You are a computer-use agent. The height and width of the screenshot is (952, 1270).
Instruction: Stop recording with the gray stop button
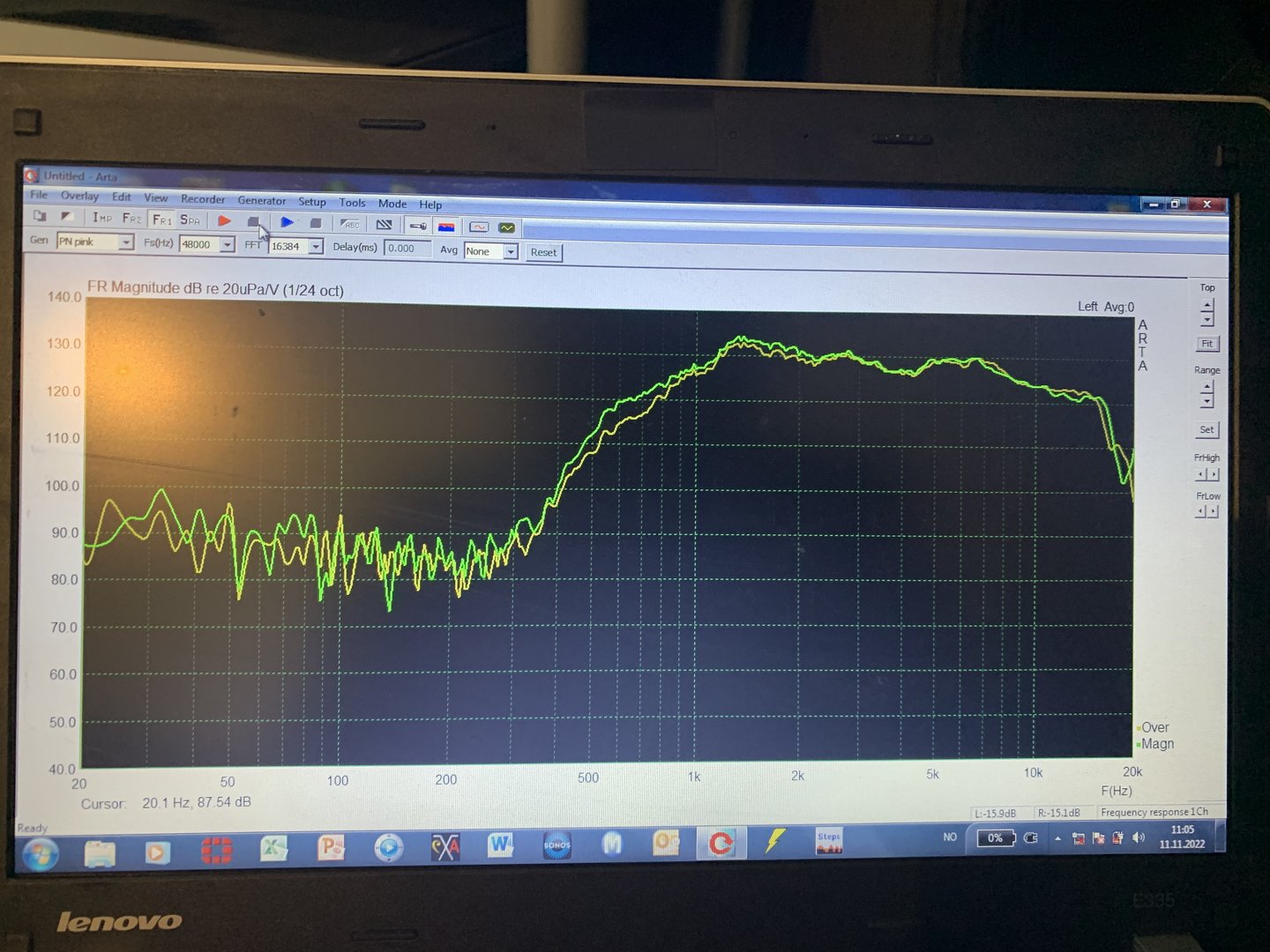[254, 221]
